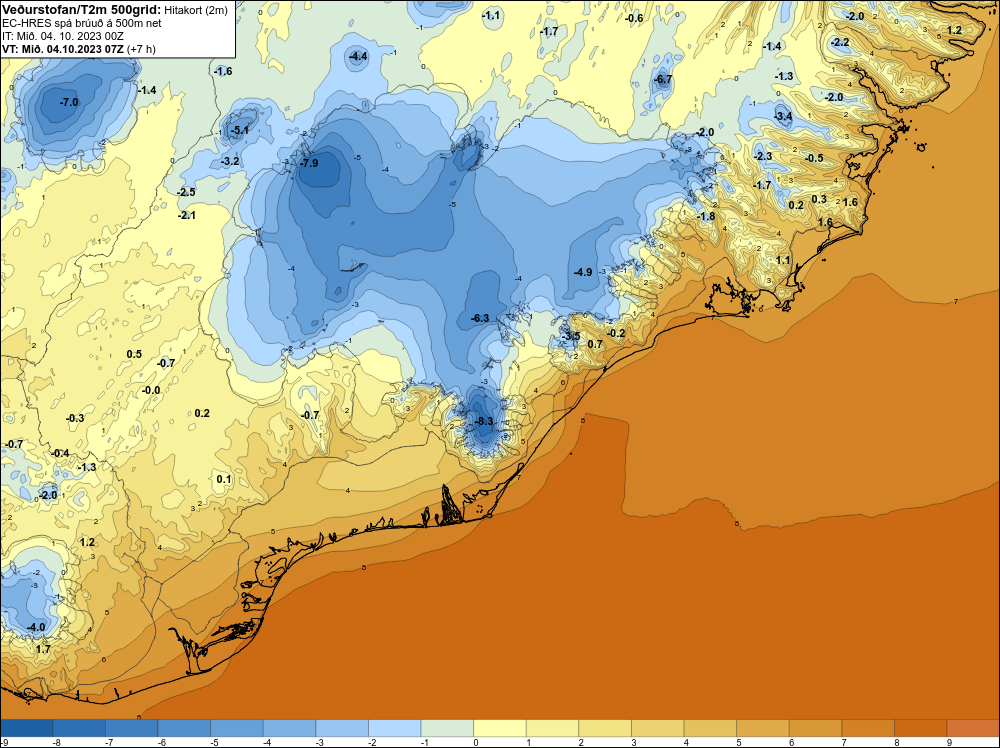The image size is (1000, 748).
Task: Click the -0.6 temperature label
Action: coord(634,18)
